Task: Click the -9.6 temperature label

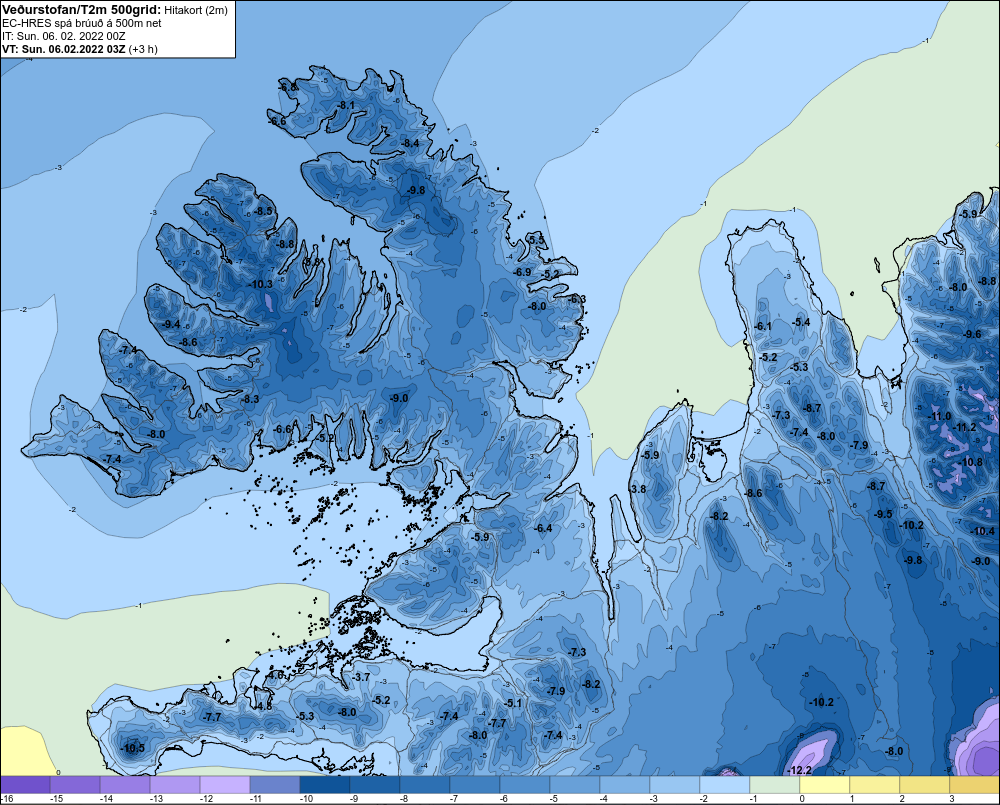Action: point(973,334)
